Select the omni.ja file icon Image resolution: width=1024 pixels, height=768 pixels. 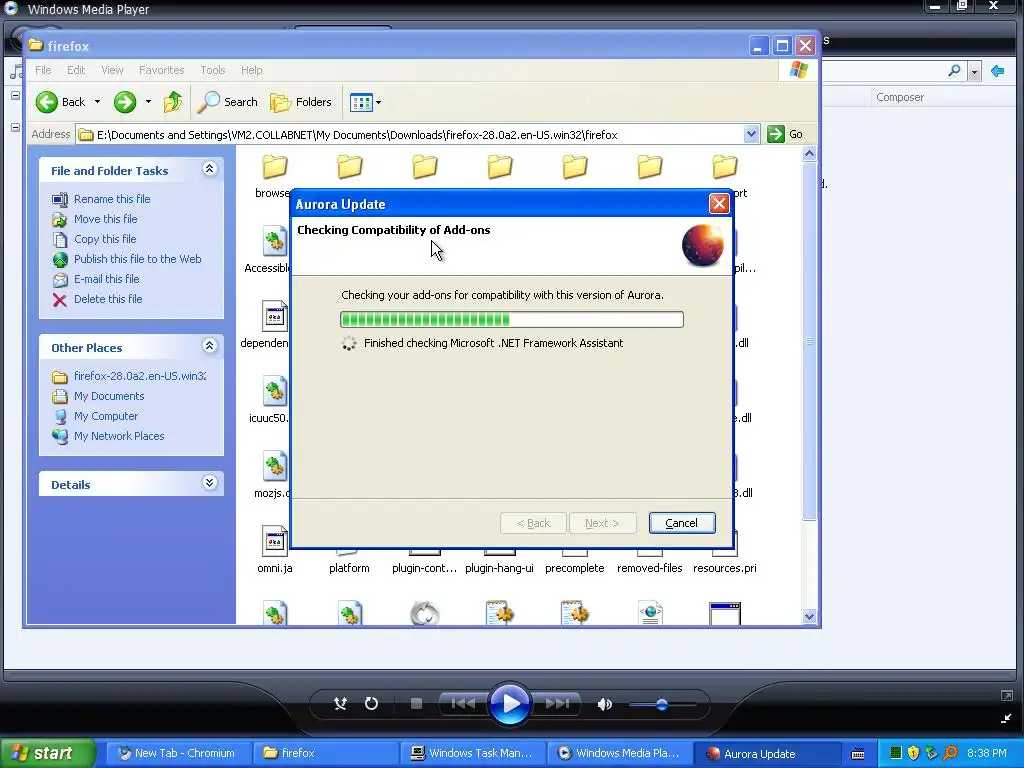click(x=274, y=541)
